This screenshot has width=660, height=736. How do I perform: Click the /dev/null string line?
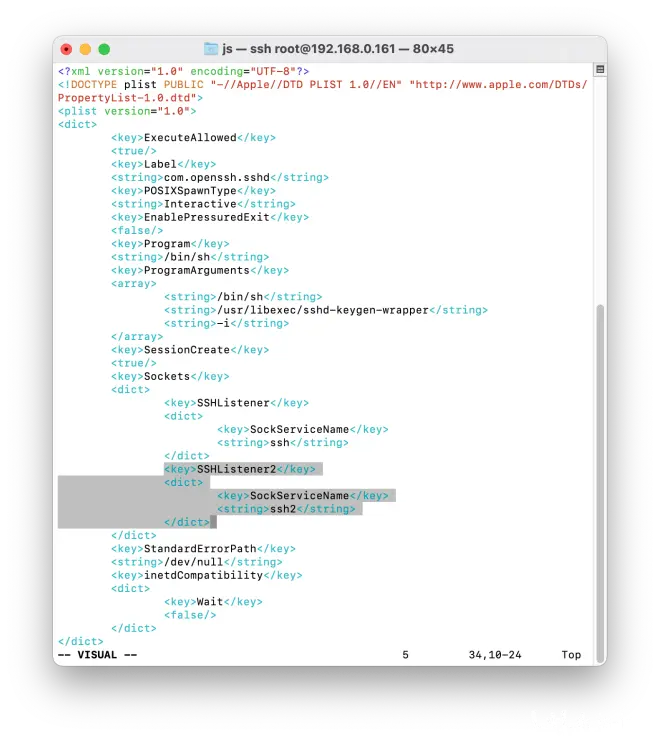pyautogui.click(x=197, y=562)
